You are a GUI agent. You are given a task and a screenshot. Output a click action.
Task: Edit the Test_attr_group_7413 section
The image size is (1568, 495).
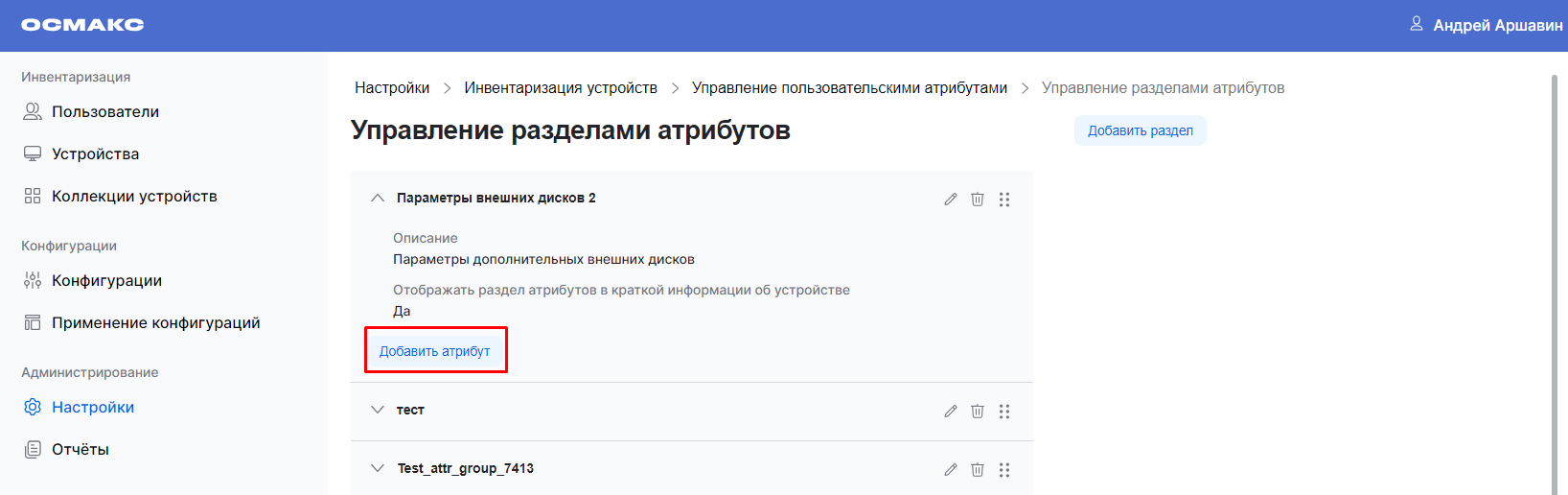click(x=950, y=470)
